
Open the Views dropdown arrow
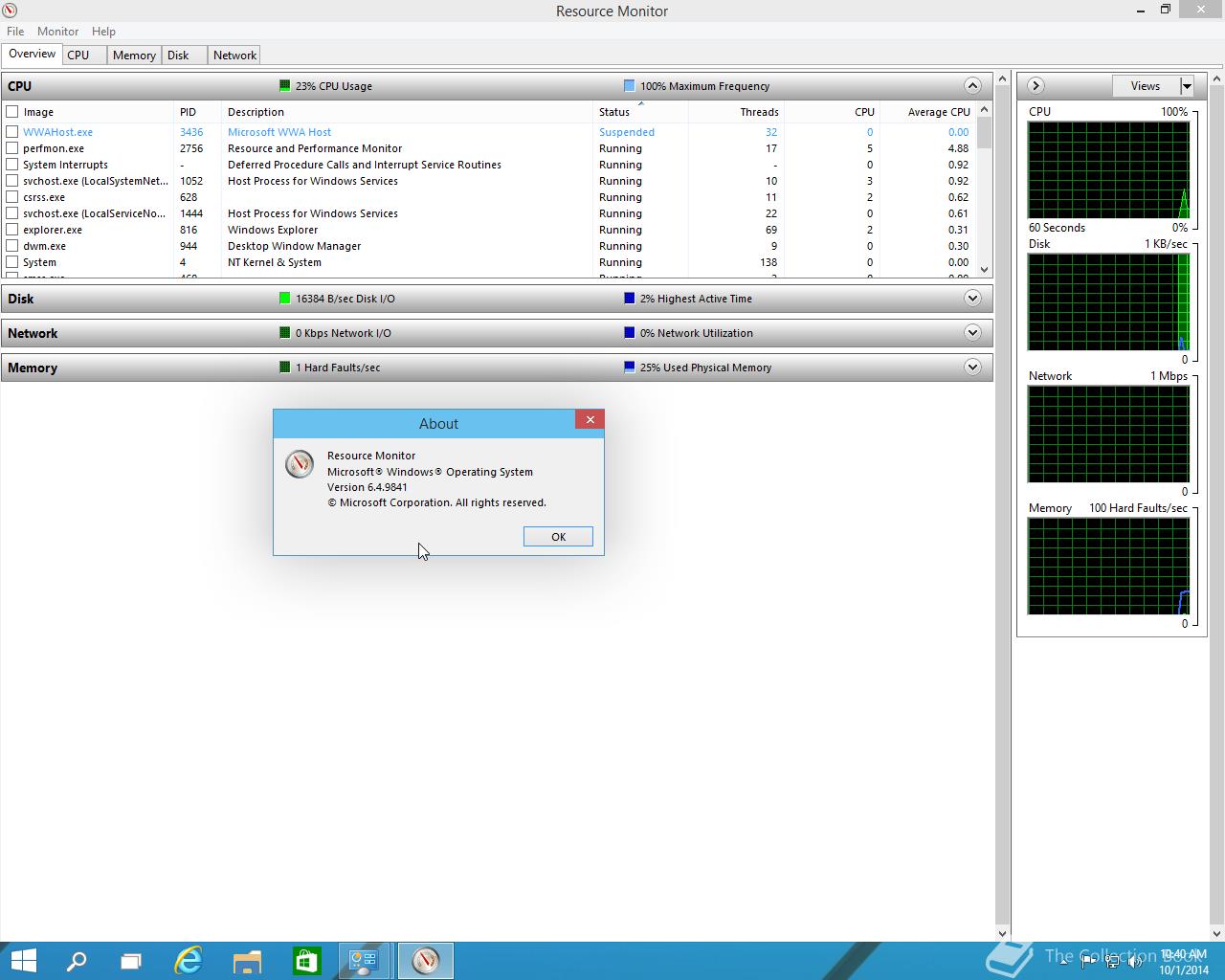coord(1187,85)
